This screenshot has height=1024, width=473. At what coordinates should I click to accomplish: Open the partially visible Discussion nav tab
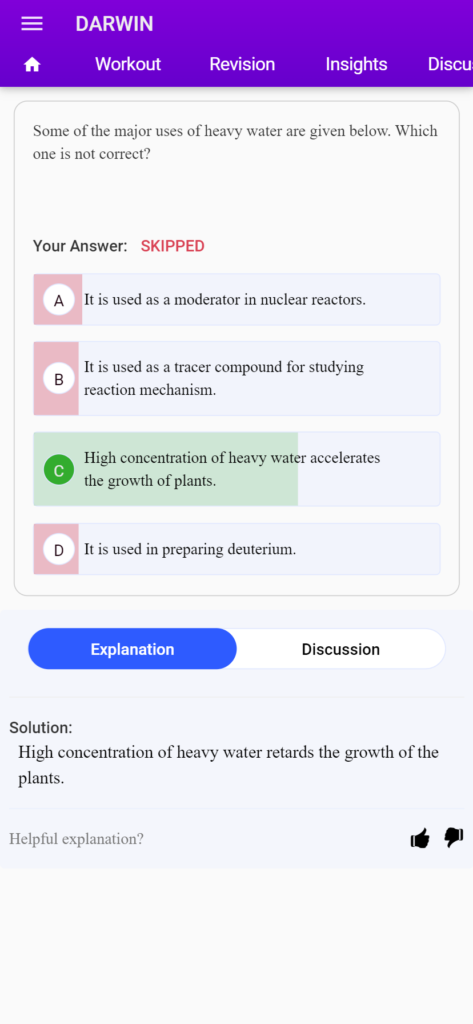[x=450, y=64]
